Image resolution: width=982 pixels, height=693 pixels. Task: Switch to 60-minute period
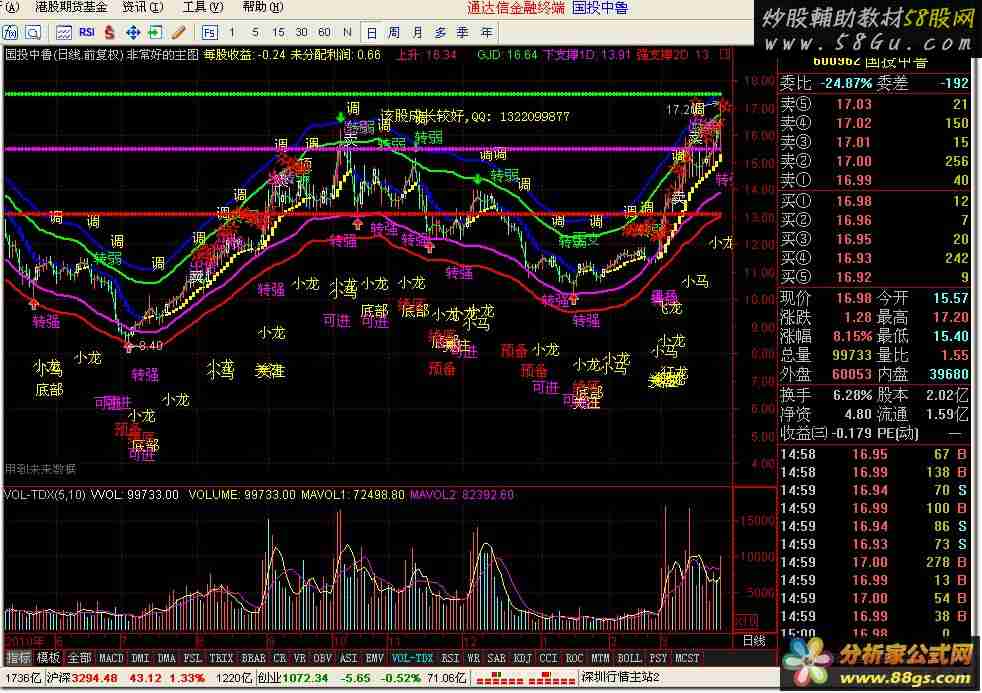324,32
